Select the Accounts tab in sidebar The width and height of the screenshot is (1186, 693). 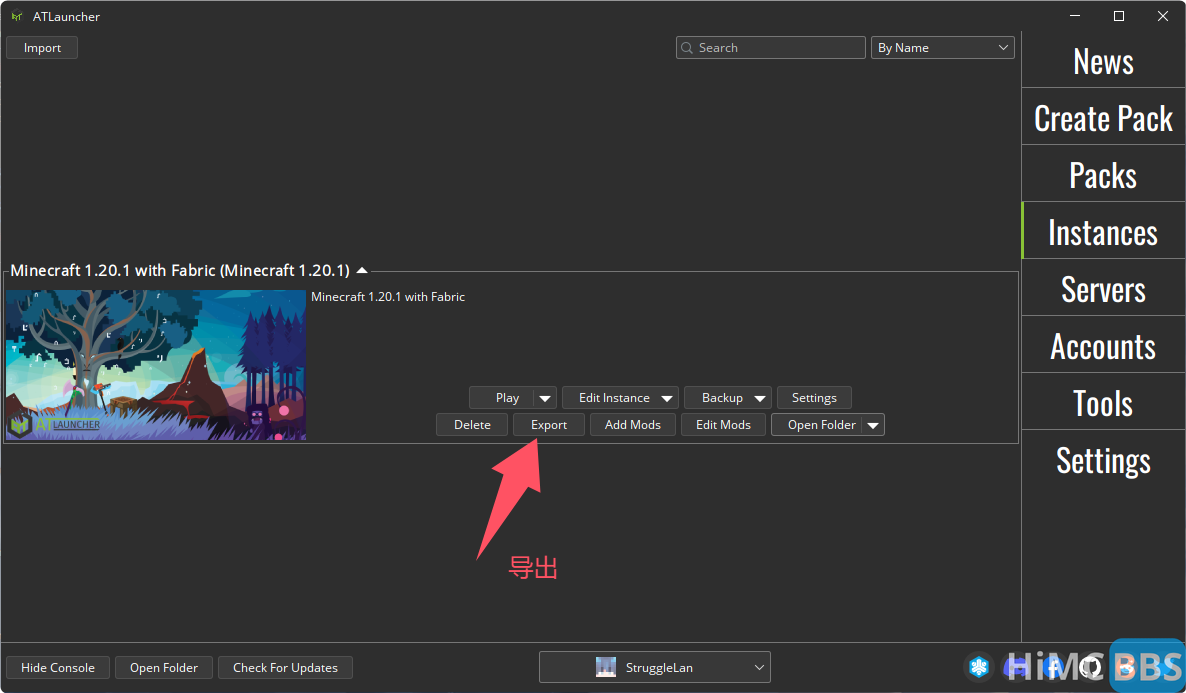tap(1103, 347)
